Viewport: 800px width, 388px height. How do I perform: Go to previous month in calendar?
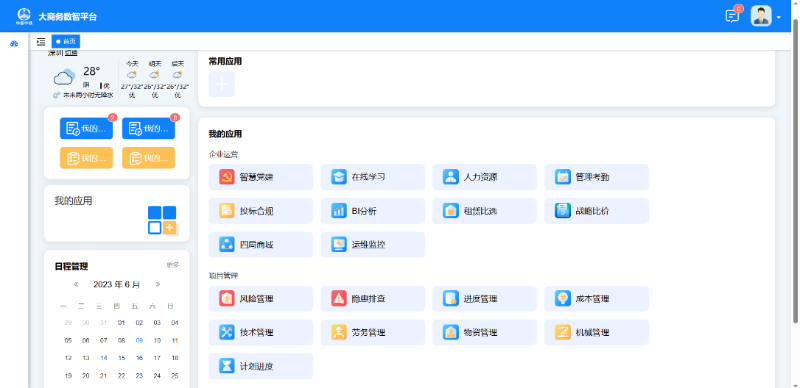[x=76, y=284]
